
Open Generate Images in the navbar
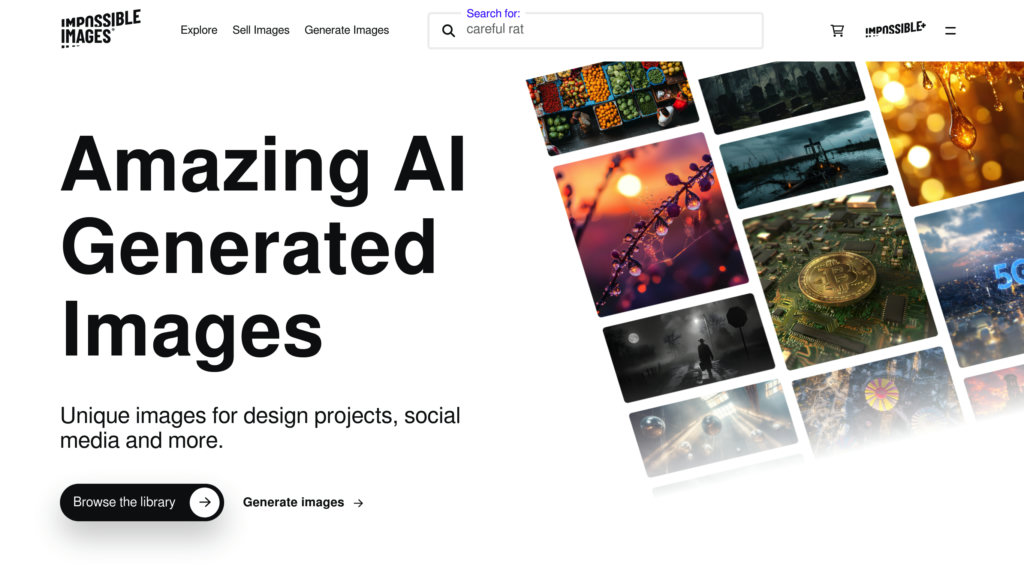(347, 30)
